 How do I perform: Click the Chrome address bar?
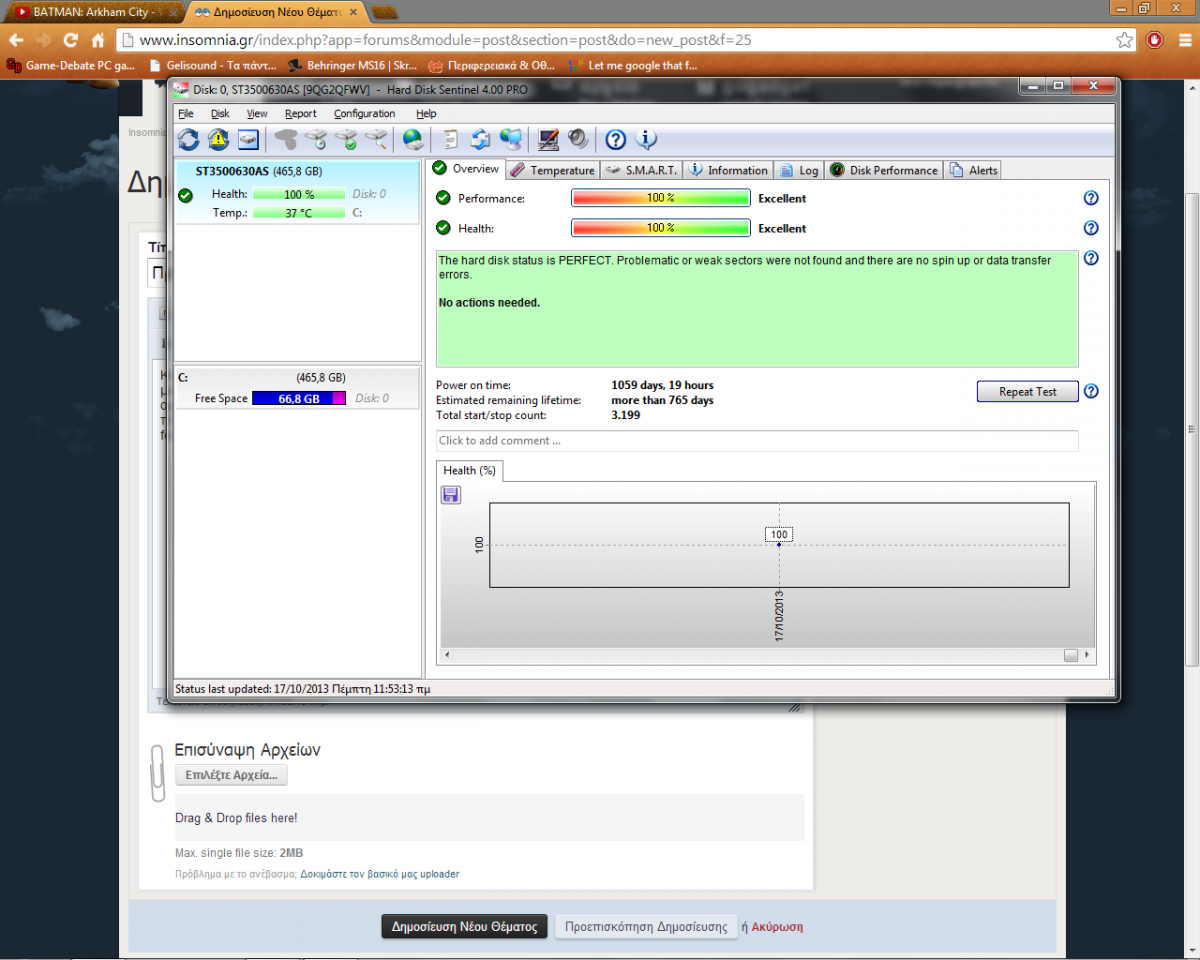625,40
